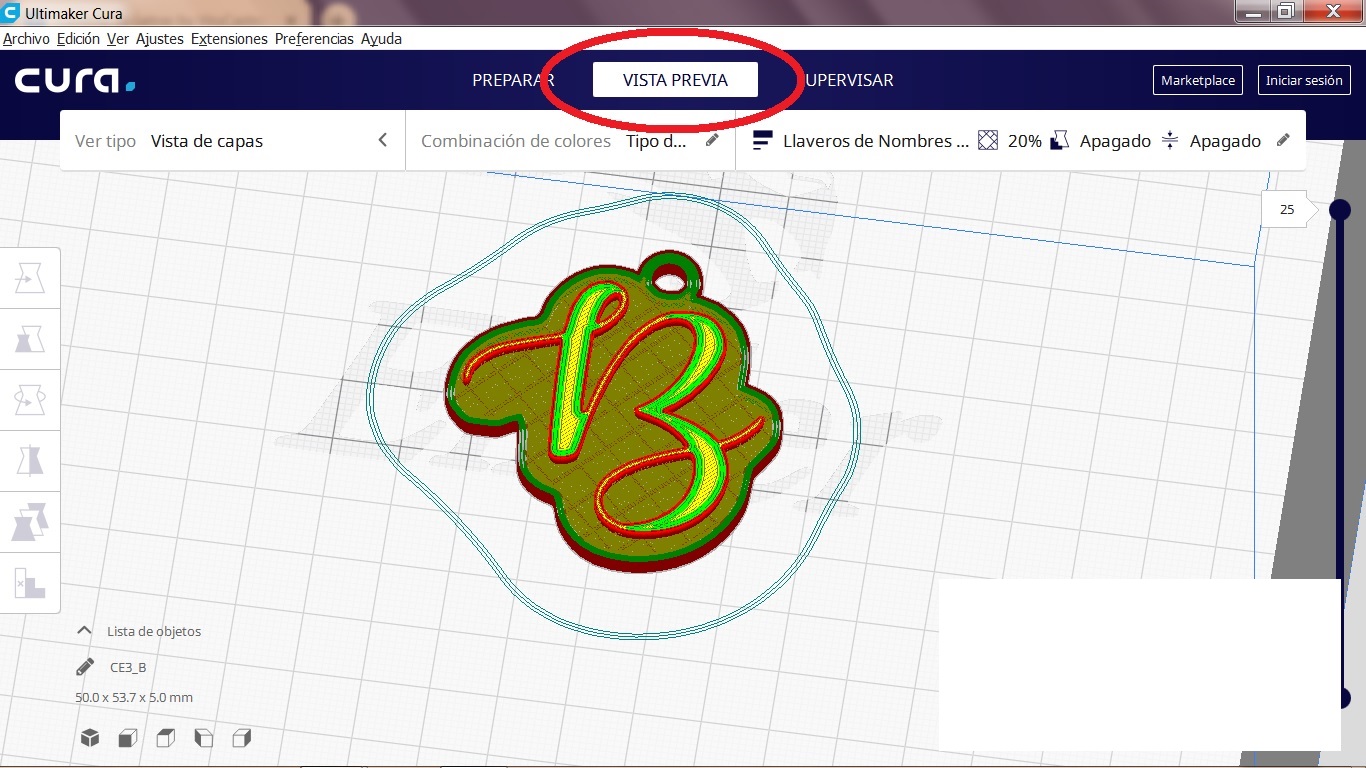Open the Ver menu
Viewport: 1366px width, 768px height.
[x=118, y=39]
